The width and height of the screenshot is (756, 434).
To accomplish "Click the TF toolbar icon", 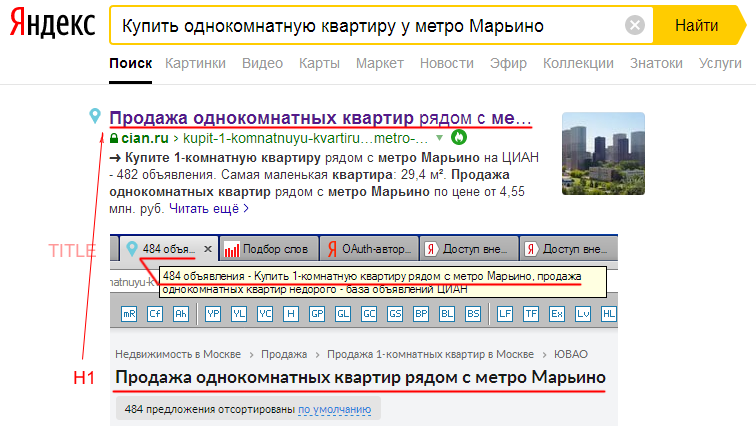I will pyautogui.click(x=531, y=314).
